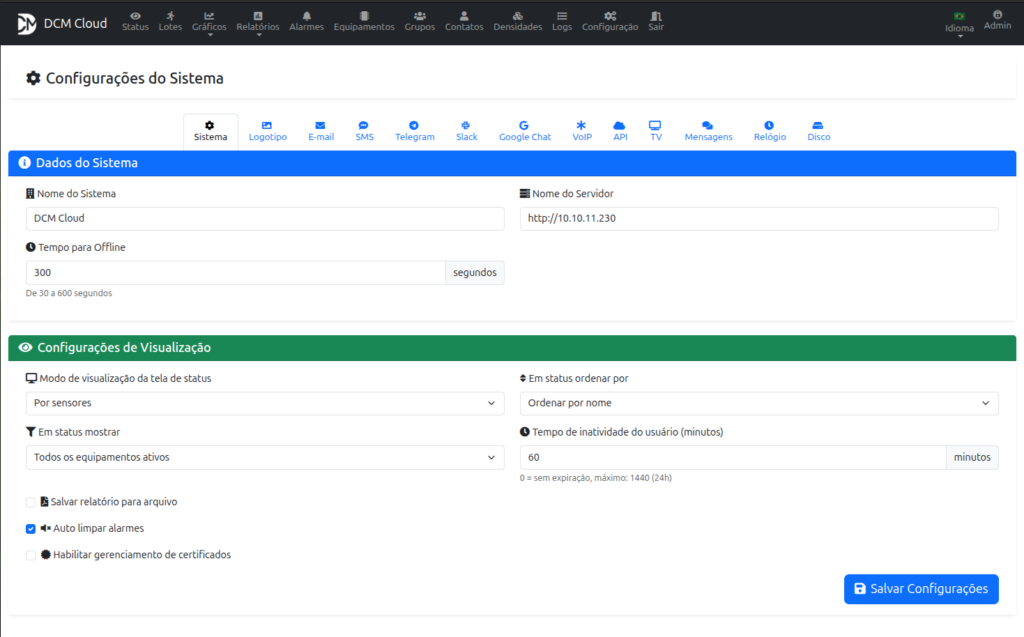The height and width of the screenshot is (637, 1024).
Task: Open Densidades in the navbar
Action: coord(517,21)
